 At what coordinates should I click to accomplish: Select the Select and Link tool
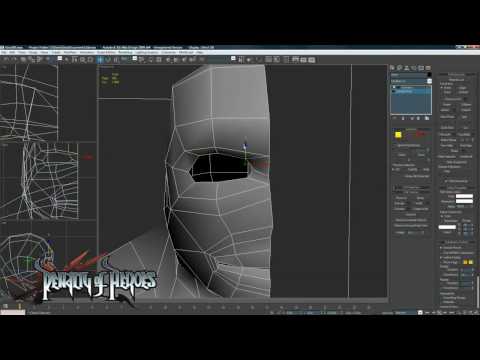click(23, 60)
